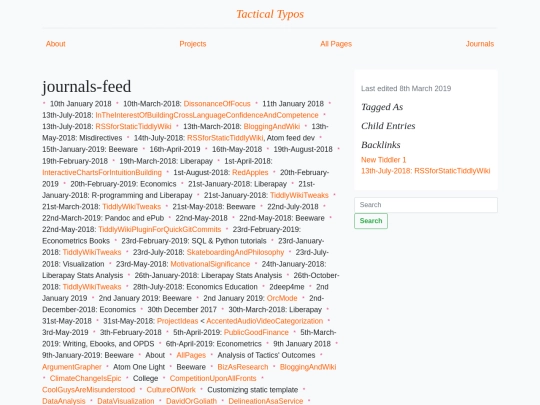This screenshot has height=405, width=540.
Task: Click the green Search button
Action: coord(371,221)
